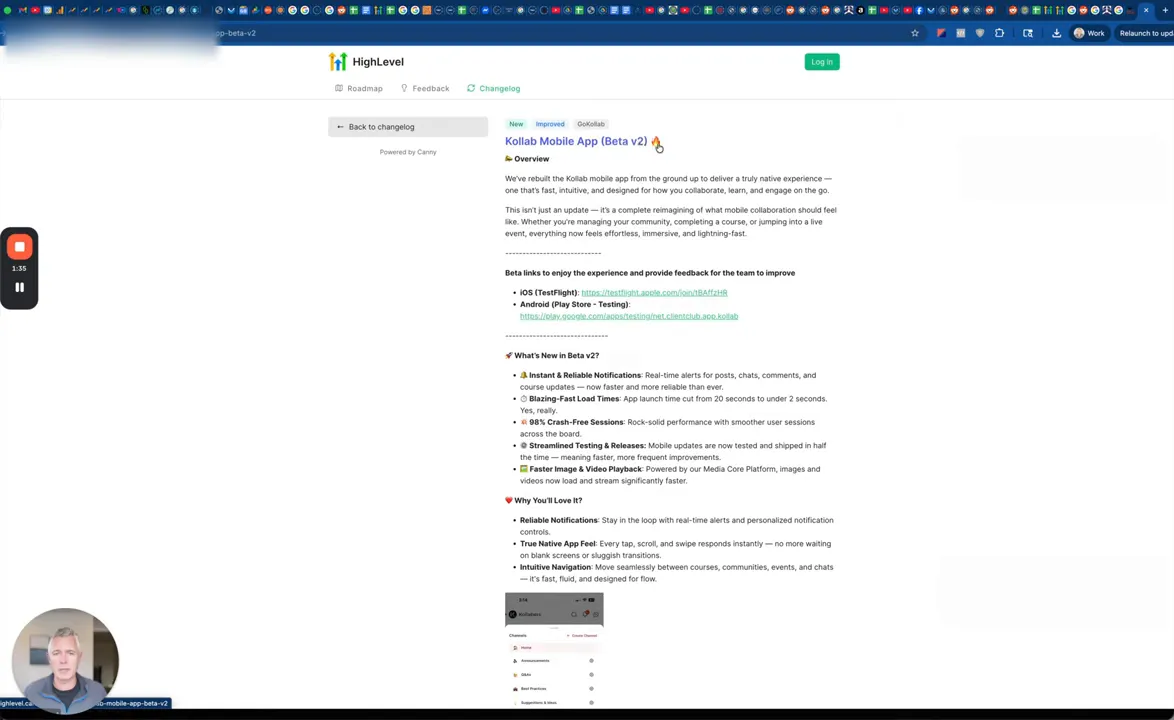
Task: Bookmark this page with the star icon
Action: click(914, 33)
